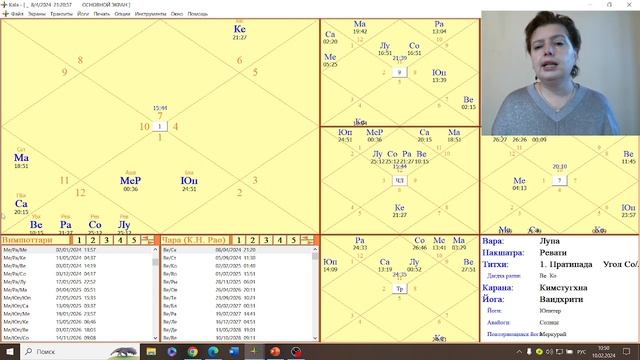Click the center 'ЧЛ' box in the chart
640x360 pixels.
400,180
